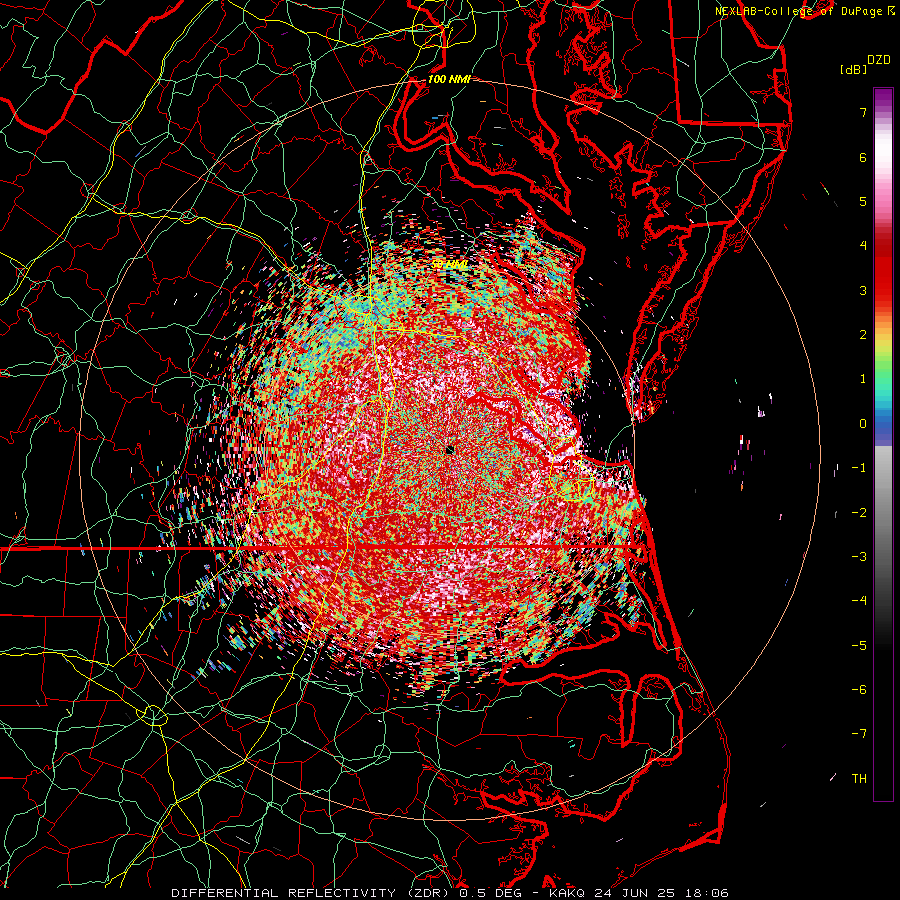Click the -7 value on color scale
Screen dimensions: 900x900
coord(859,734)
